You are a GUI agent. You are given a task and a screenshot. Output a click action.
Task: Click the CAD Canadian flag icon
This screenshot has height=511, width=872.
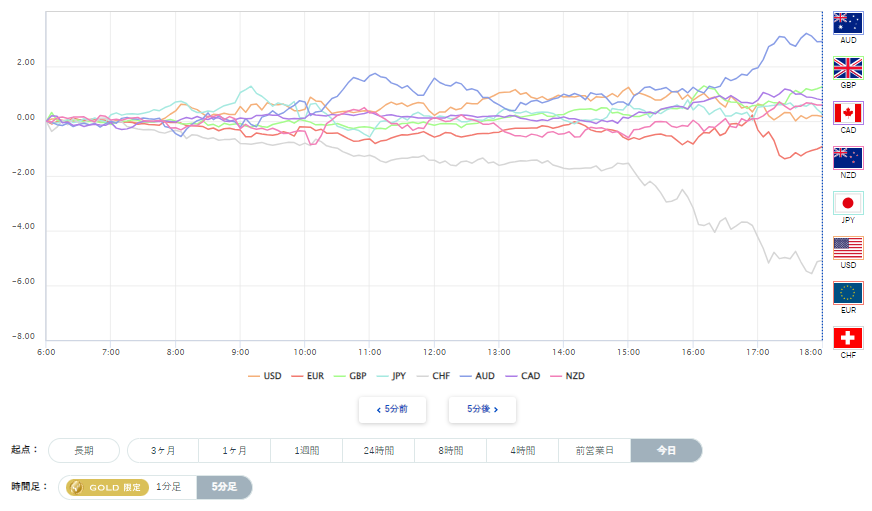click(x=848, y=113)
